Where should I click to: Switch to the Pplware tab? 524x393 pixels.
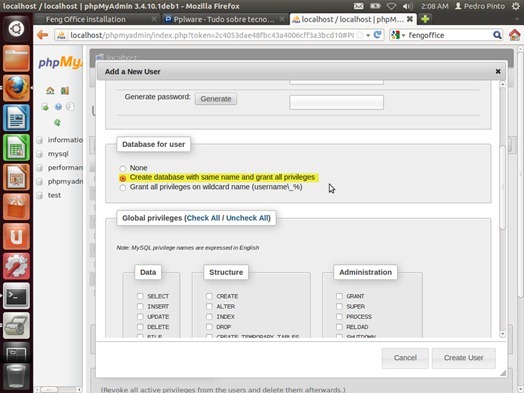pyautogui.click(x=225, y=19)
